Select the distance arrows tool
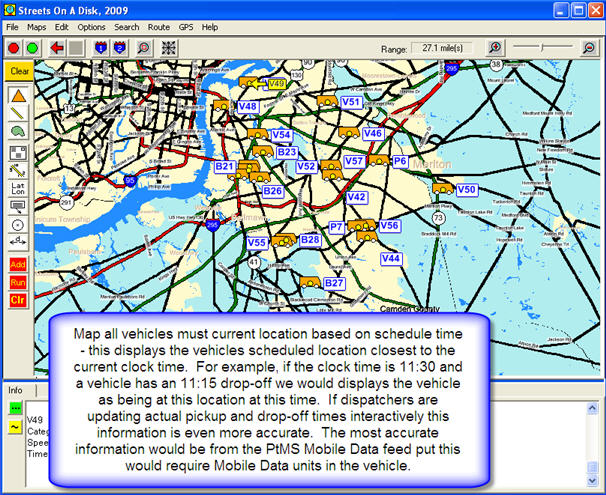The image size is (606, 495). click(18, 242)
